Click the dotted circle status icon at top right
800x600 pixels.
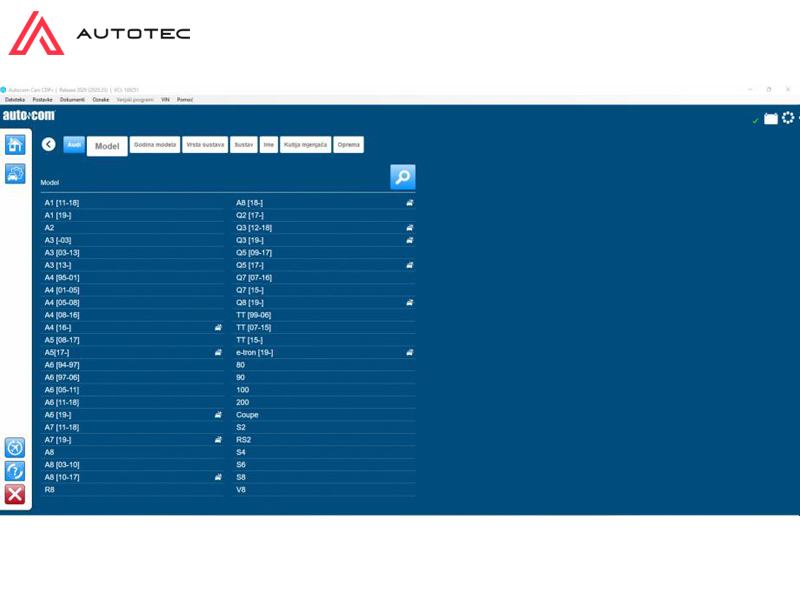coord(788,118)
